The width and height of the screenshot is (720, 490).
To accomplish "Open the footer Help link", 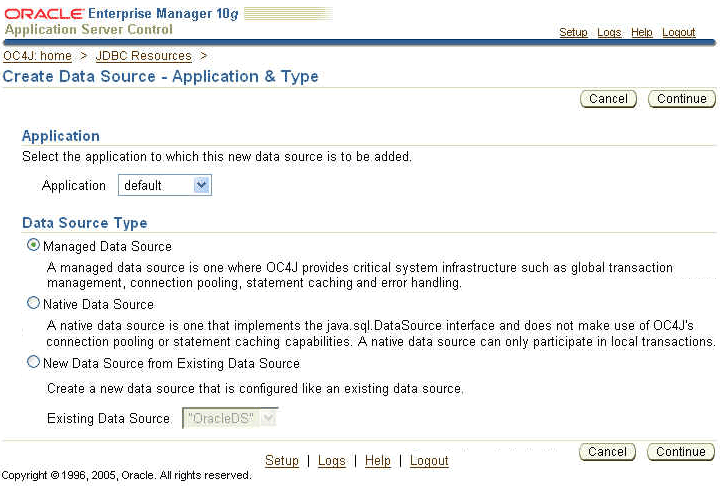I will tap(377, 461).
